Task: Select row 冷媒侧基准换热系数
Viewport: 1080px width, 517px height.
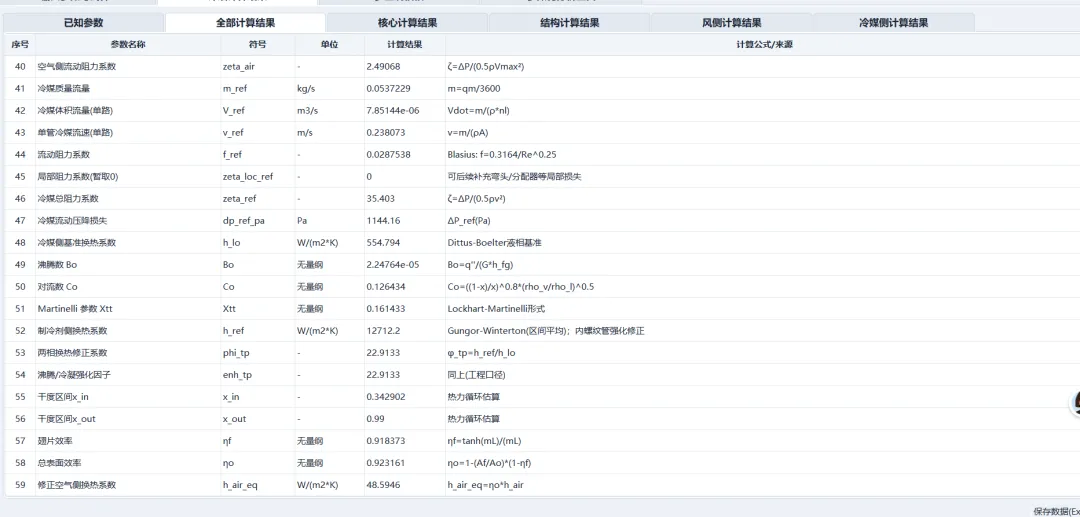Action: pyautogui.click(x=541, y=243)
